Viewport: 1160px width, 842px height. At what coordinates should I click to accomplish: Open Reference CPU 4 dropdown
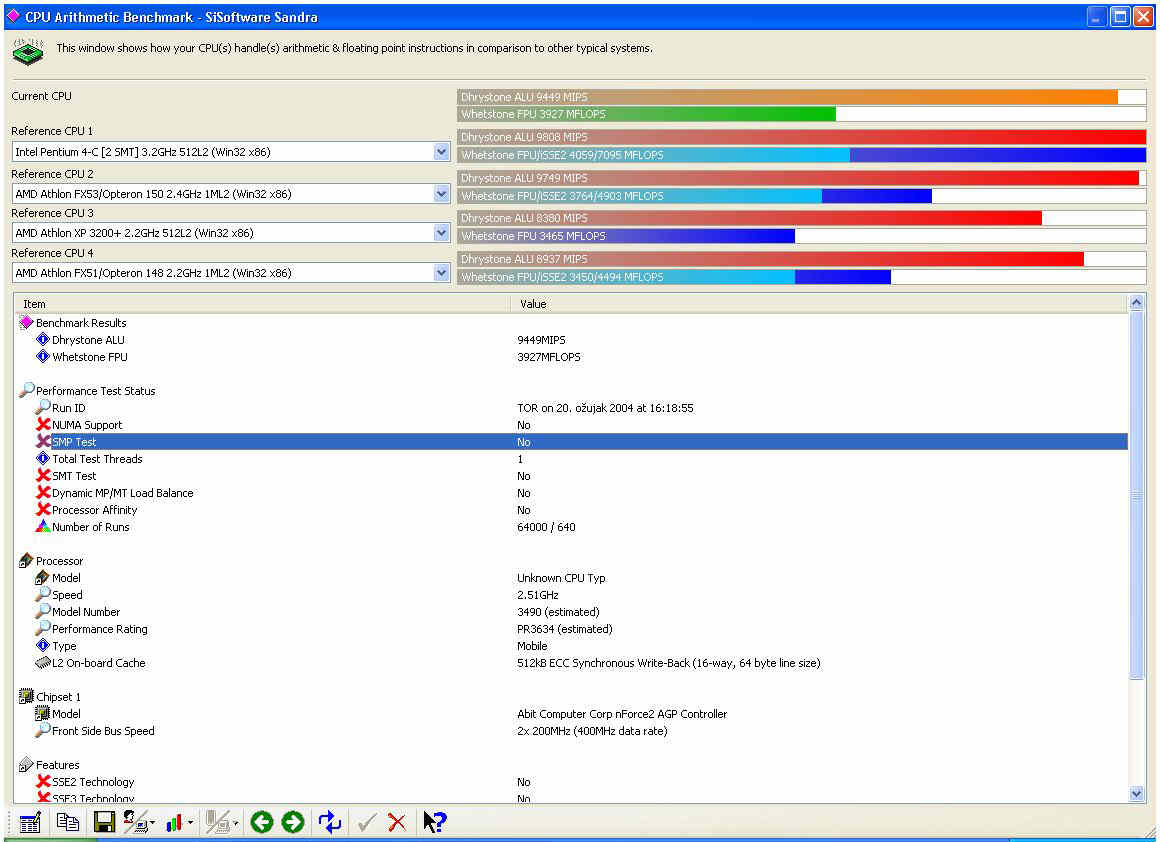442,273
